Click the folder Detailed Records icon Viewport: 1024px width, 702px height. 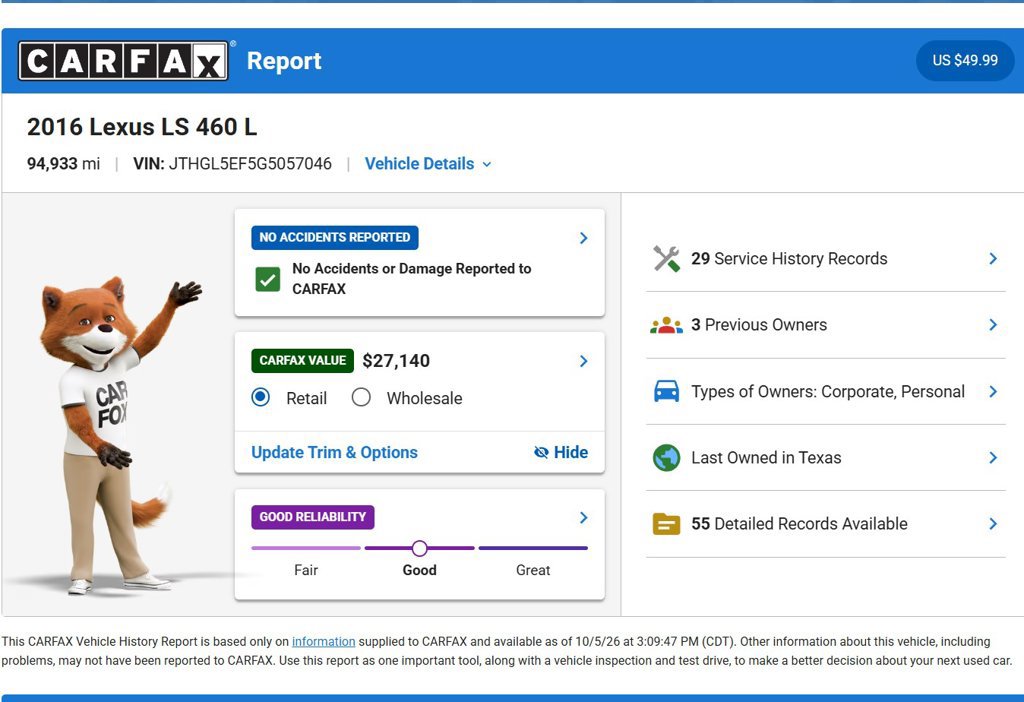(x=666, y=524)
